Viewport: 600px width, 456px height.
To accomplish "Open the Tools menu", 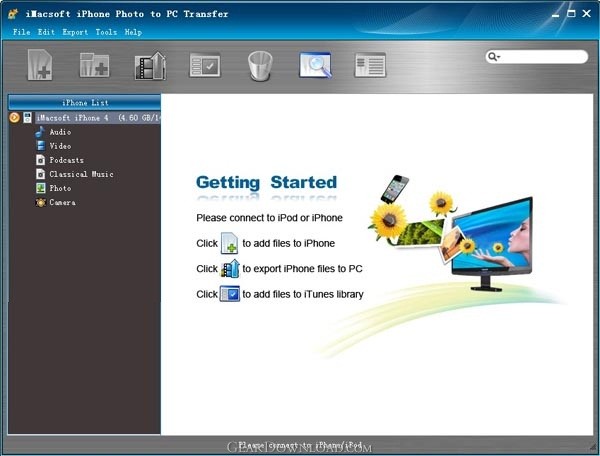I will click(x=106, y=32).
